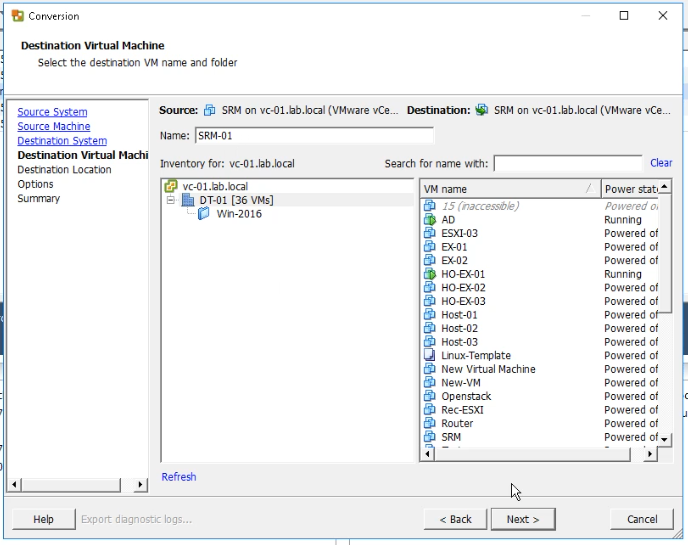The width and height of the screenshot is (688, 545).
Task: Click the Rec-ESXI VM icon
Action: [x=430, y=410]
